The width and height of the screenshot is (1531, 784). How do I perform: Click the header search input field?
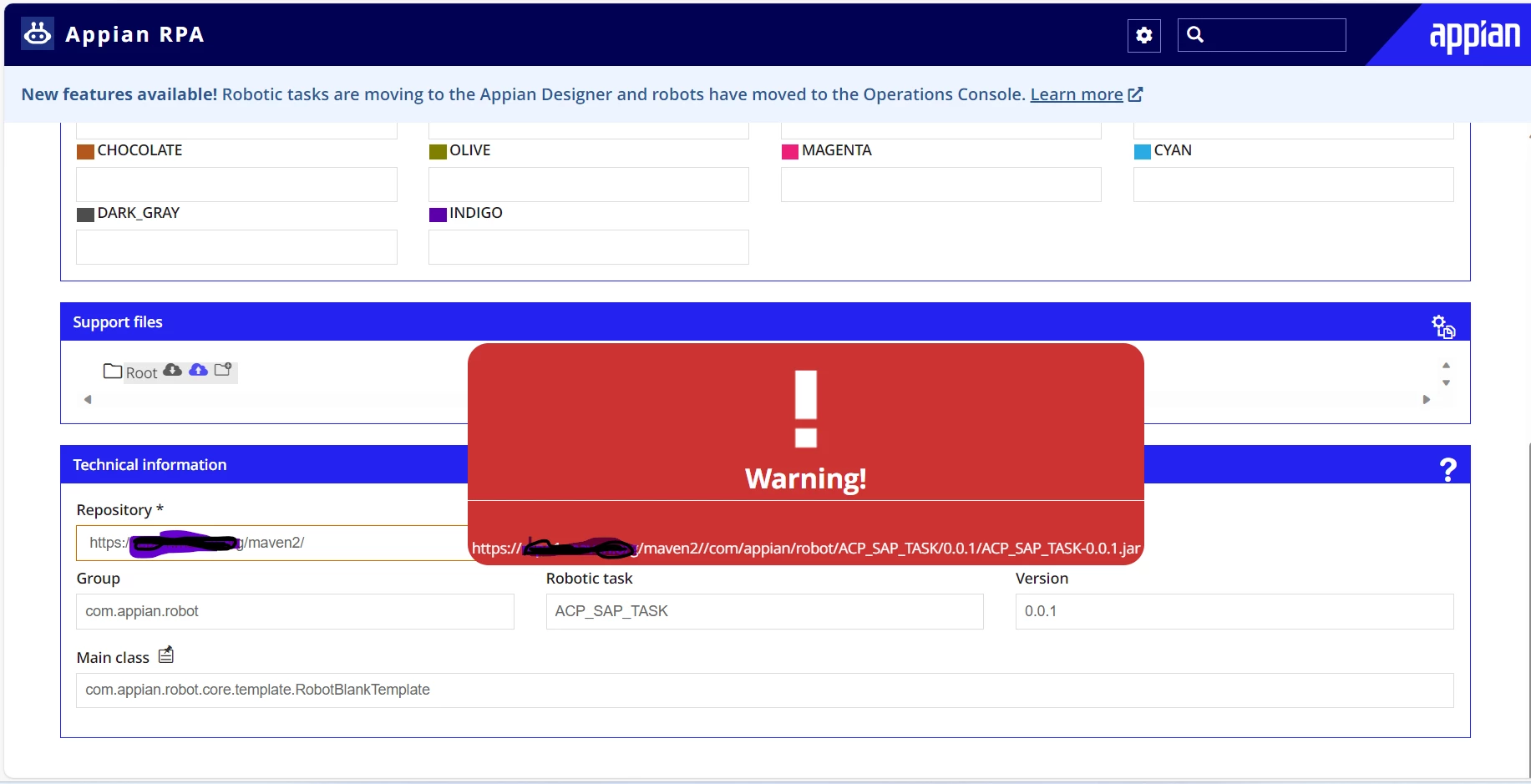1262,35
